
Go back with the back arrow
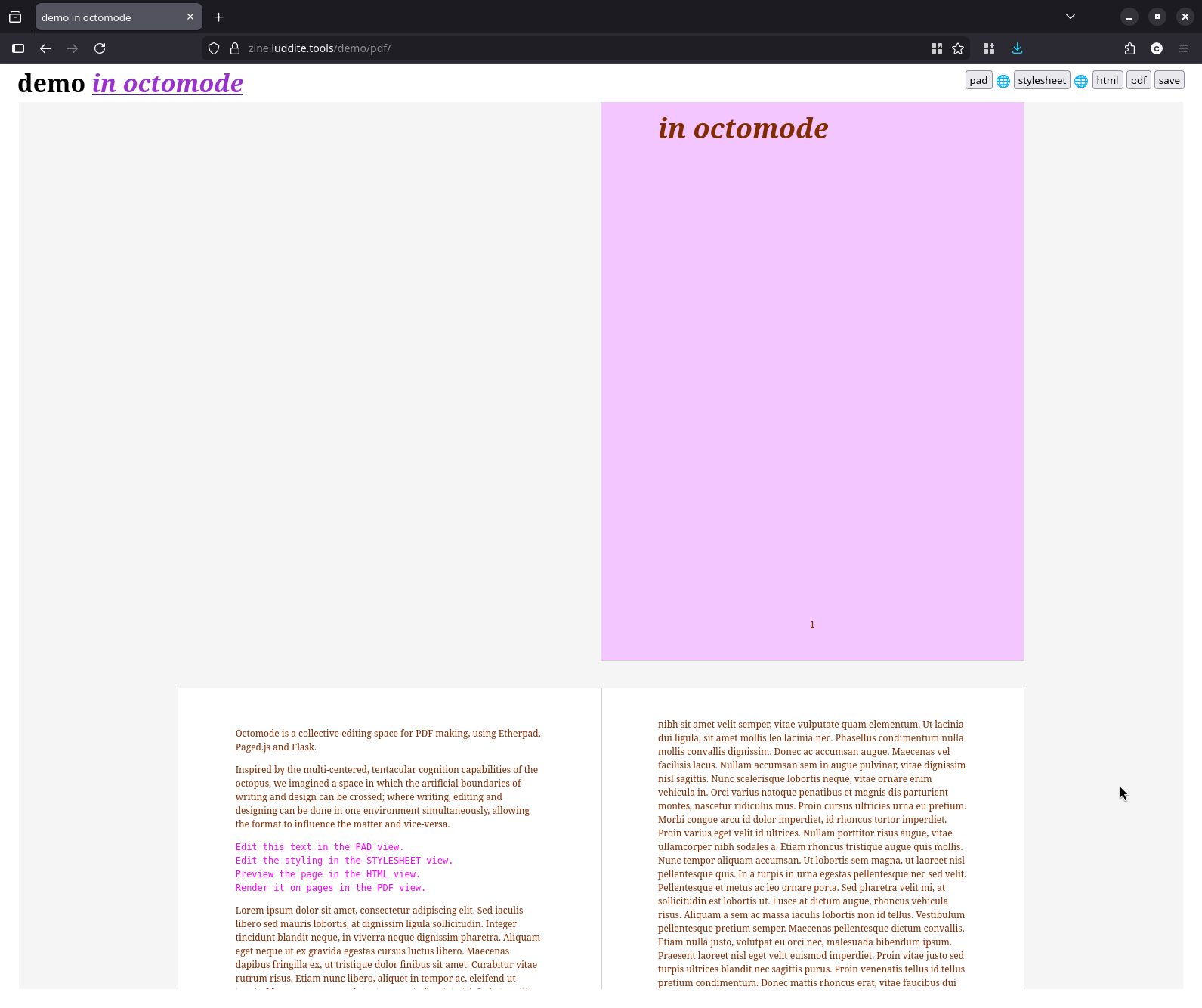(45, 48)
